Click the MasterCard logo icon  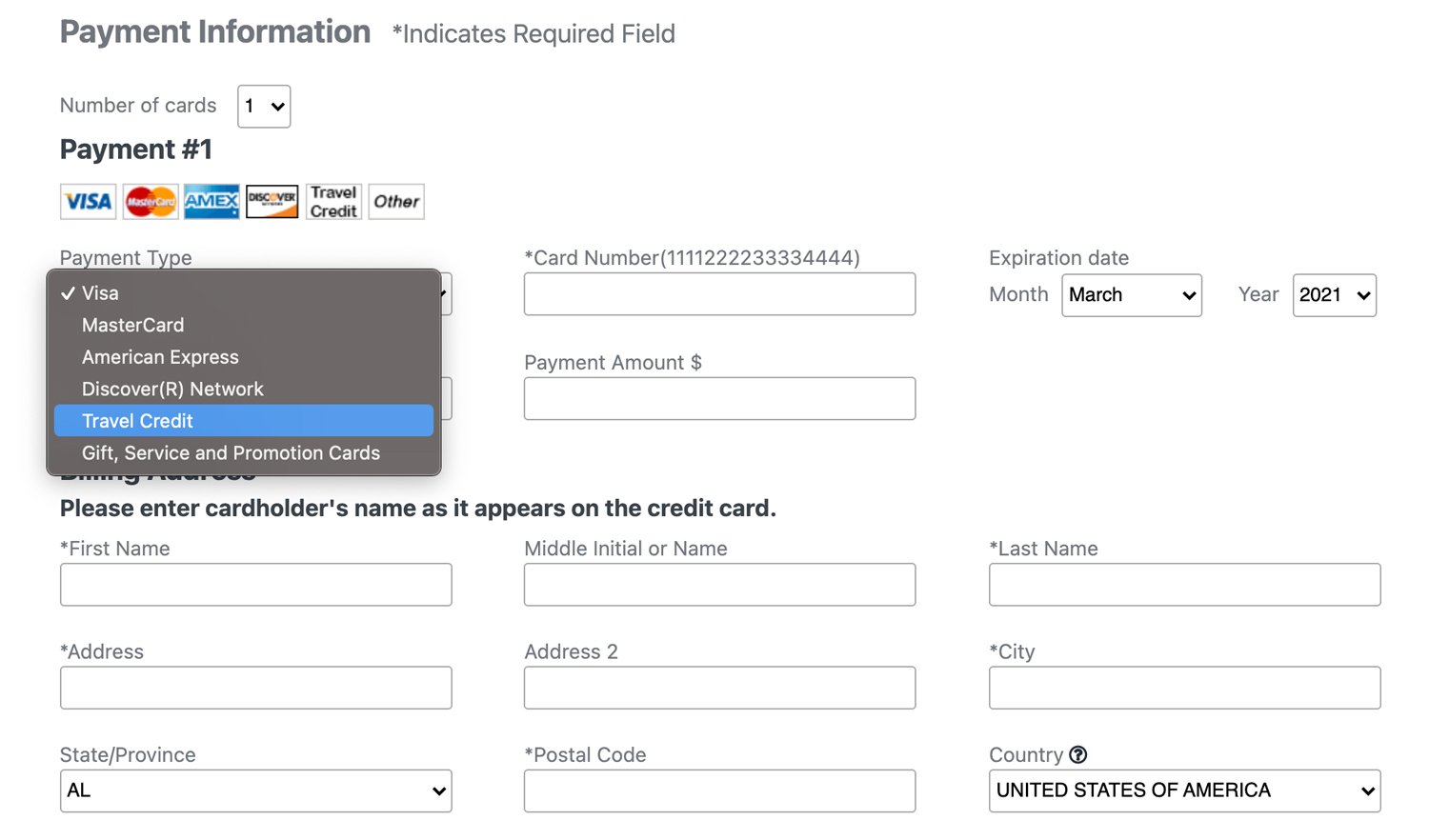tap(151, 202)
